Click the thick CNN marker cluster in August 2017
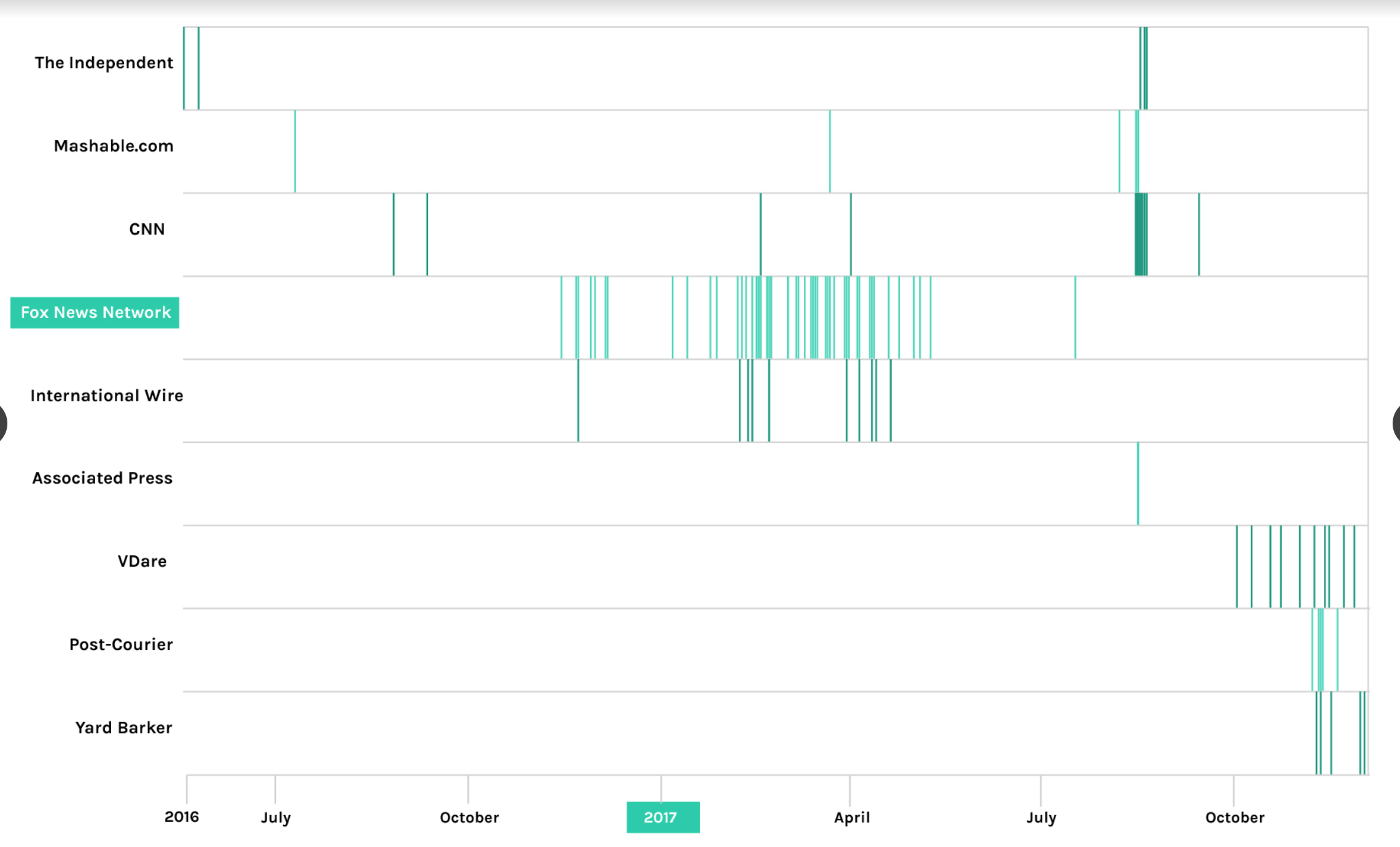This screenshot has height=847, width=1400. tap(1141, 234)
